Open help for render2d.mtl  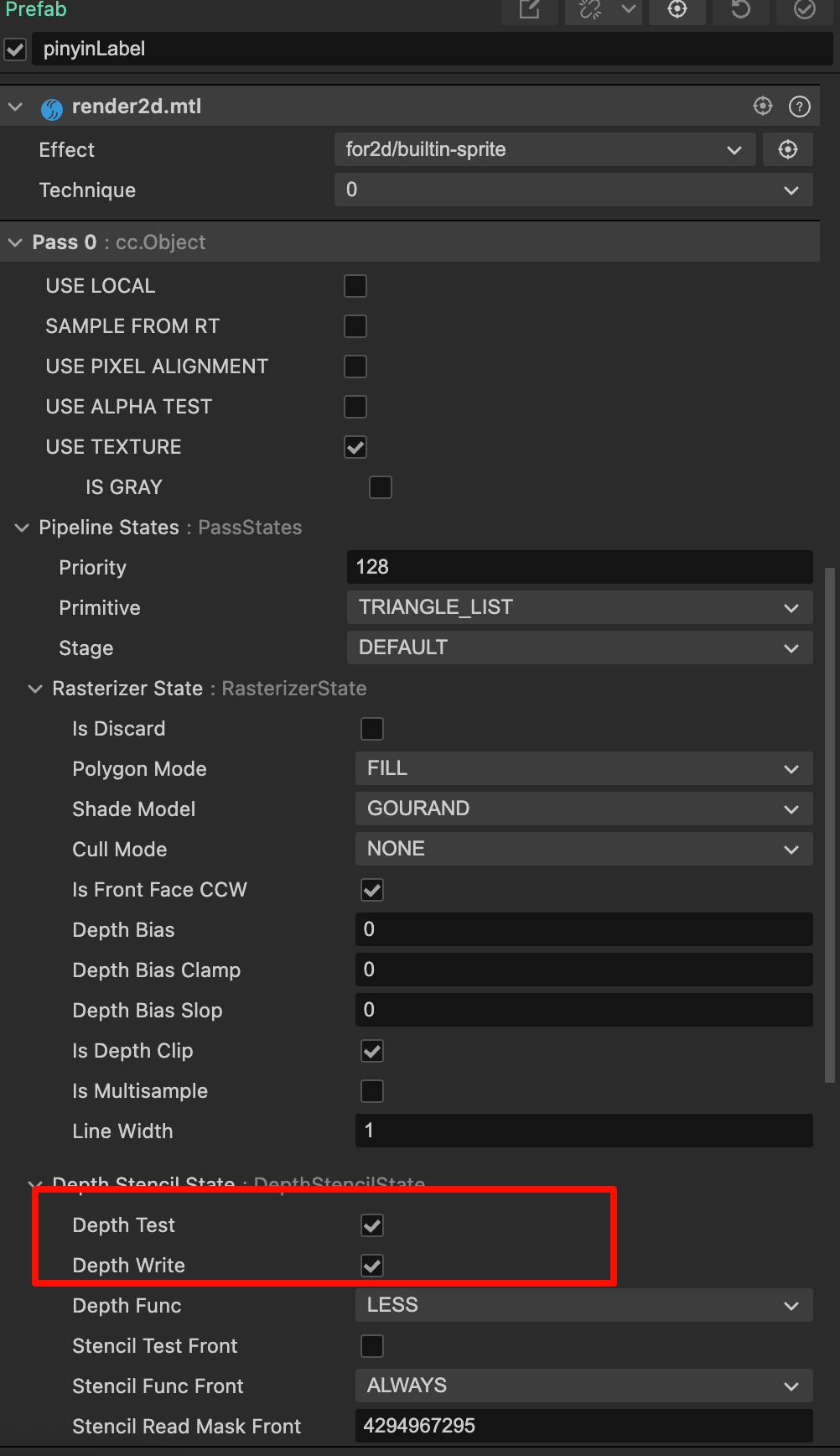point(800,107)
